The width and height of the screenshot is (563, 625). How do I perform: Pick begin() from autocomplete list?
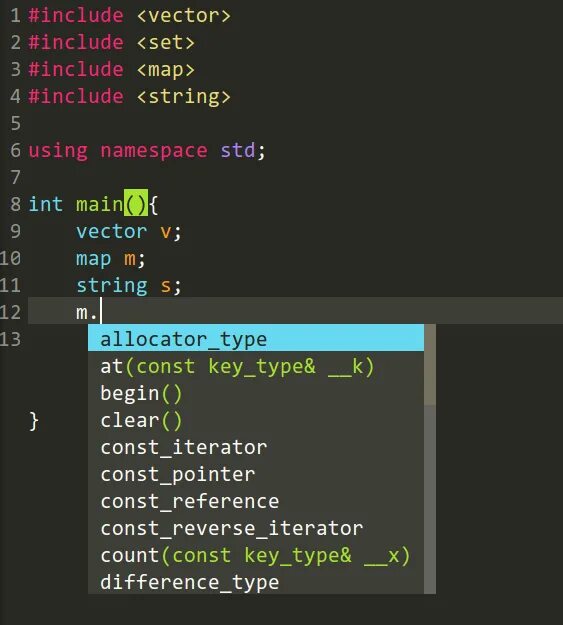pos(256,393)
